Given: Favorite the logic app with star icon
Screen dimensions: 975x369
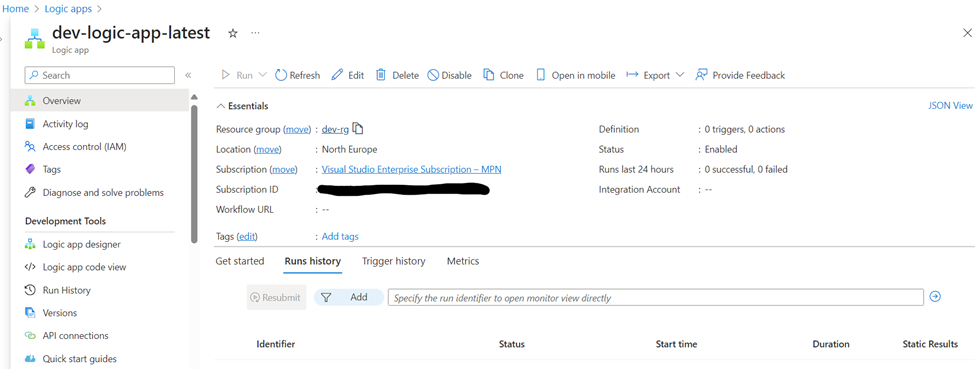Looking at the screenshot, I should click(x=233, y=34).
